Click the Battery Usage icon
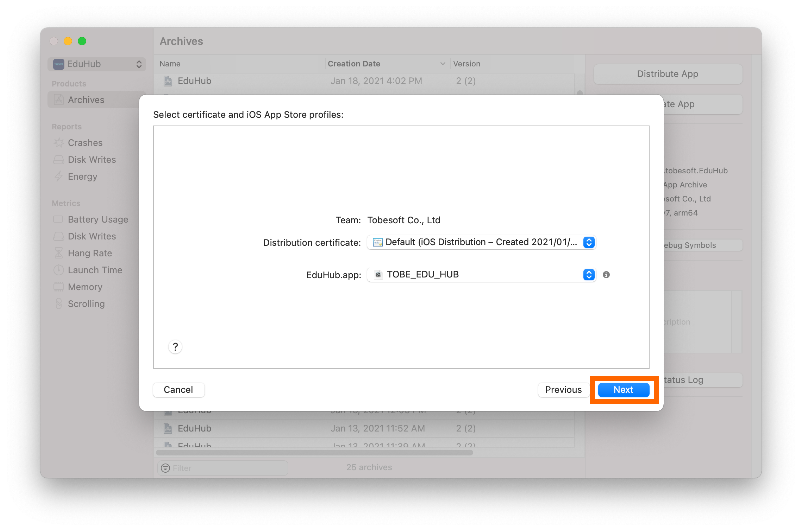This screenshot has width=802, height=531. point(59,219)
